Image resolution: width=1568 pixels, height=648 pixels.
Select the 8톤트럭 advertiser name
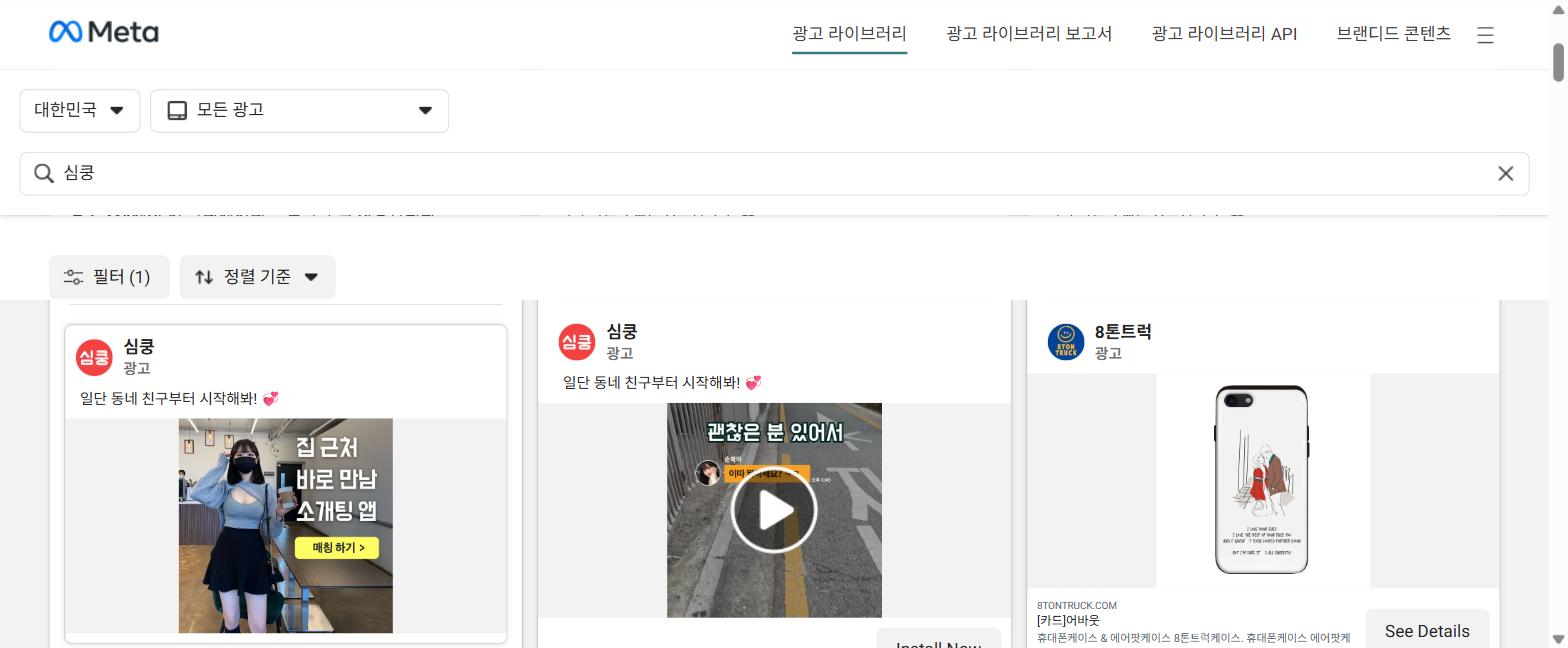pos(1123,332)
